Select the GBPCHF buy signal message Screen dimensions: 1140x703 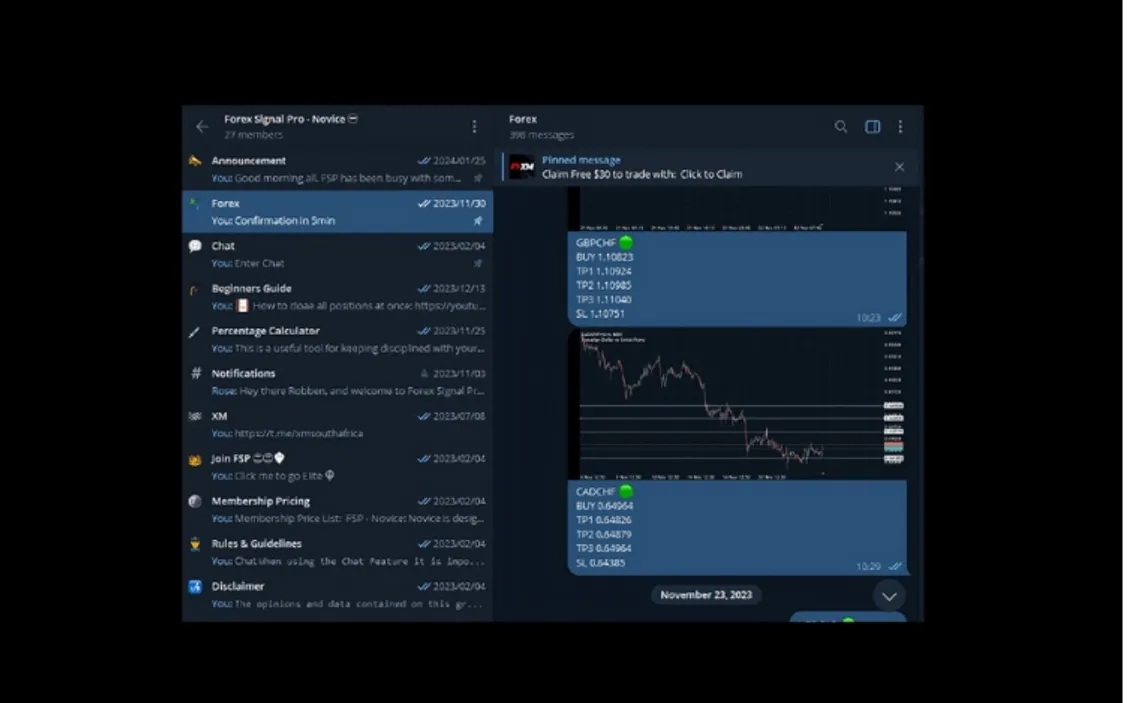(x=736, y=278)
